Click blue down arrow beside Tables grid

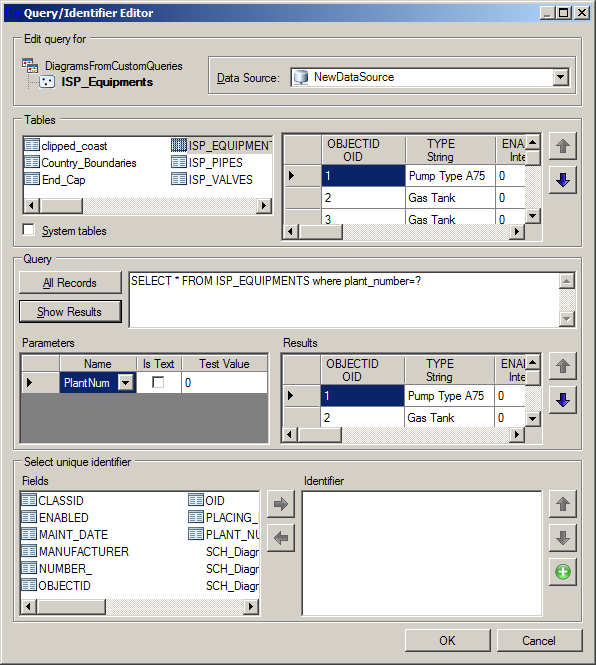click(562, 180)
